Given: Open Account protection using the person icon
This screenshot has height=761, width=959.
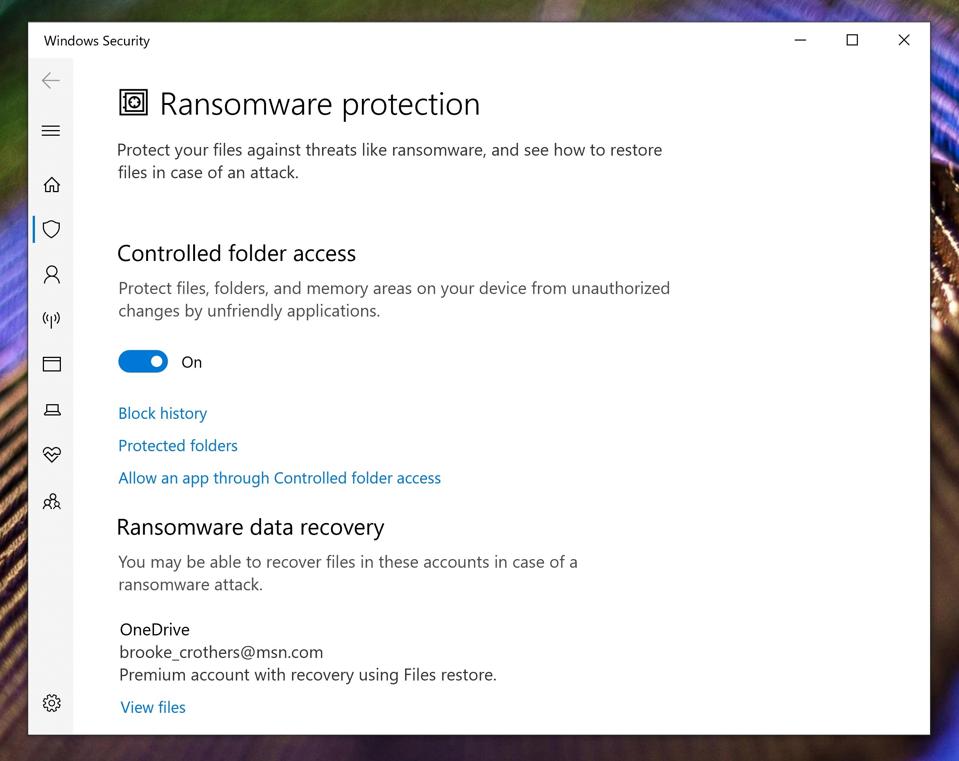Looking at the screenshot, I should pyautogui.click(x=51, y=274).
